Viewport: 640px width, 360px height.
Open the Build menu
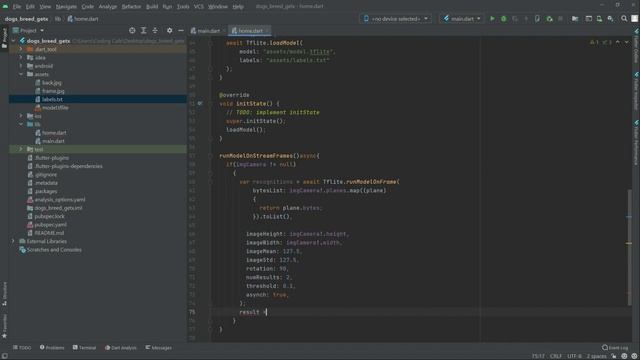click(152, 7)
